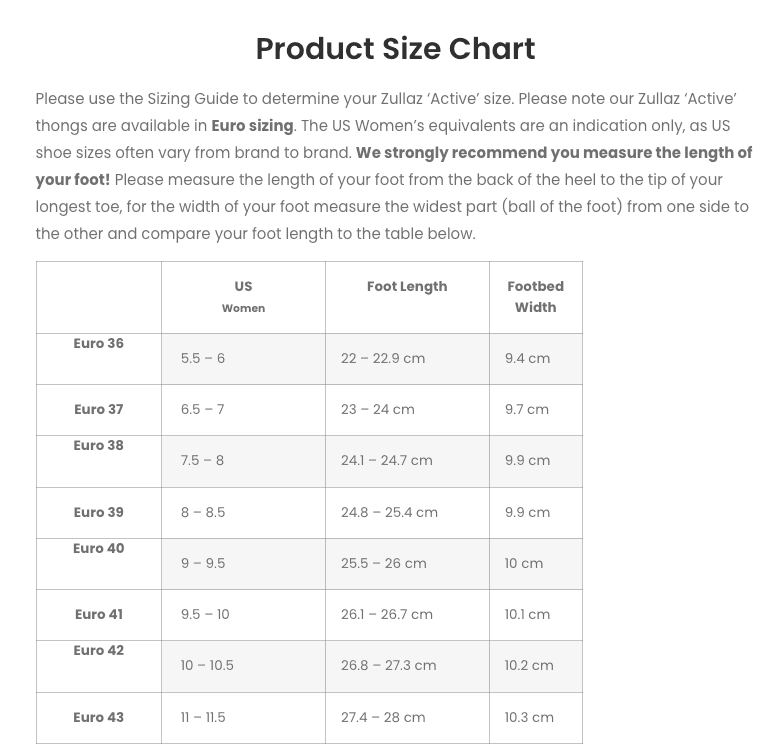Click the bold 'Euro sizing' text
This screenshot has height=752, width=757.
tap(252, 126)
